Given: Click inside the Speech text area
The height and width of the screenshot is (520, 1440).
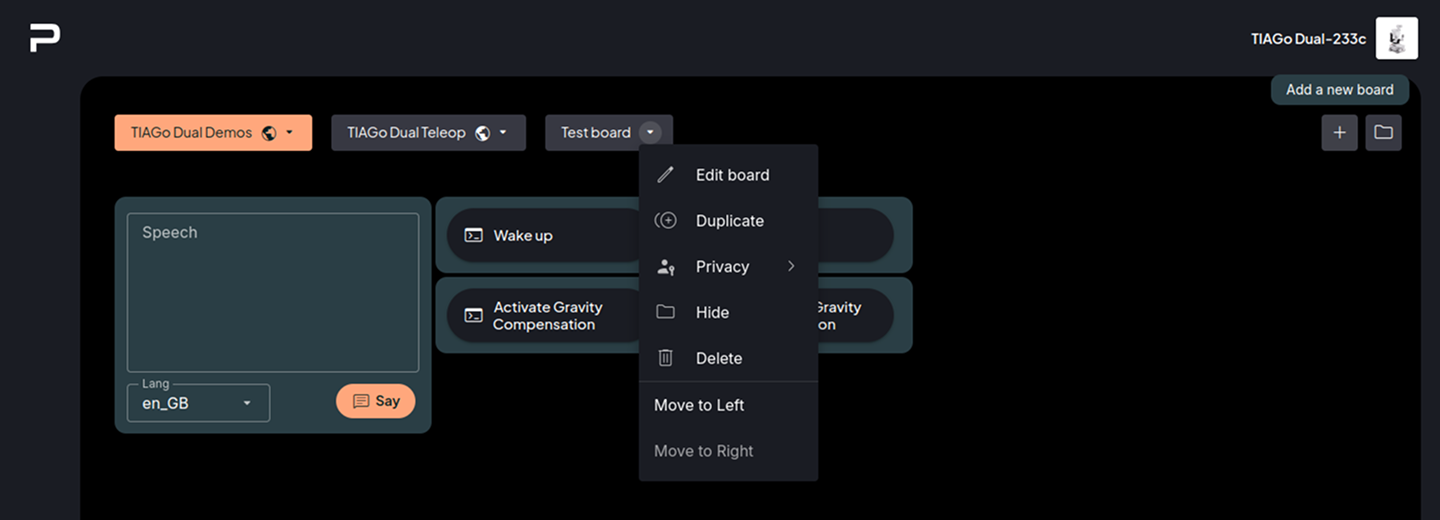Looking at the screenshot, I should pyautogui.click(x=272, y=292).
